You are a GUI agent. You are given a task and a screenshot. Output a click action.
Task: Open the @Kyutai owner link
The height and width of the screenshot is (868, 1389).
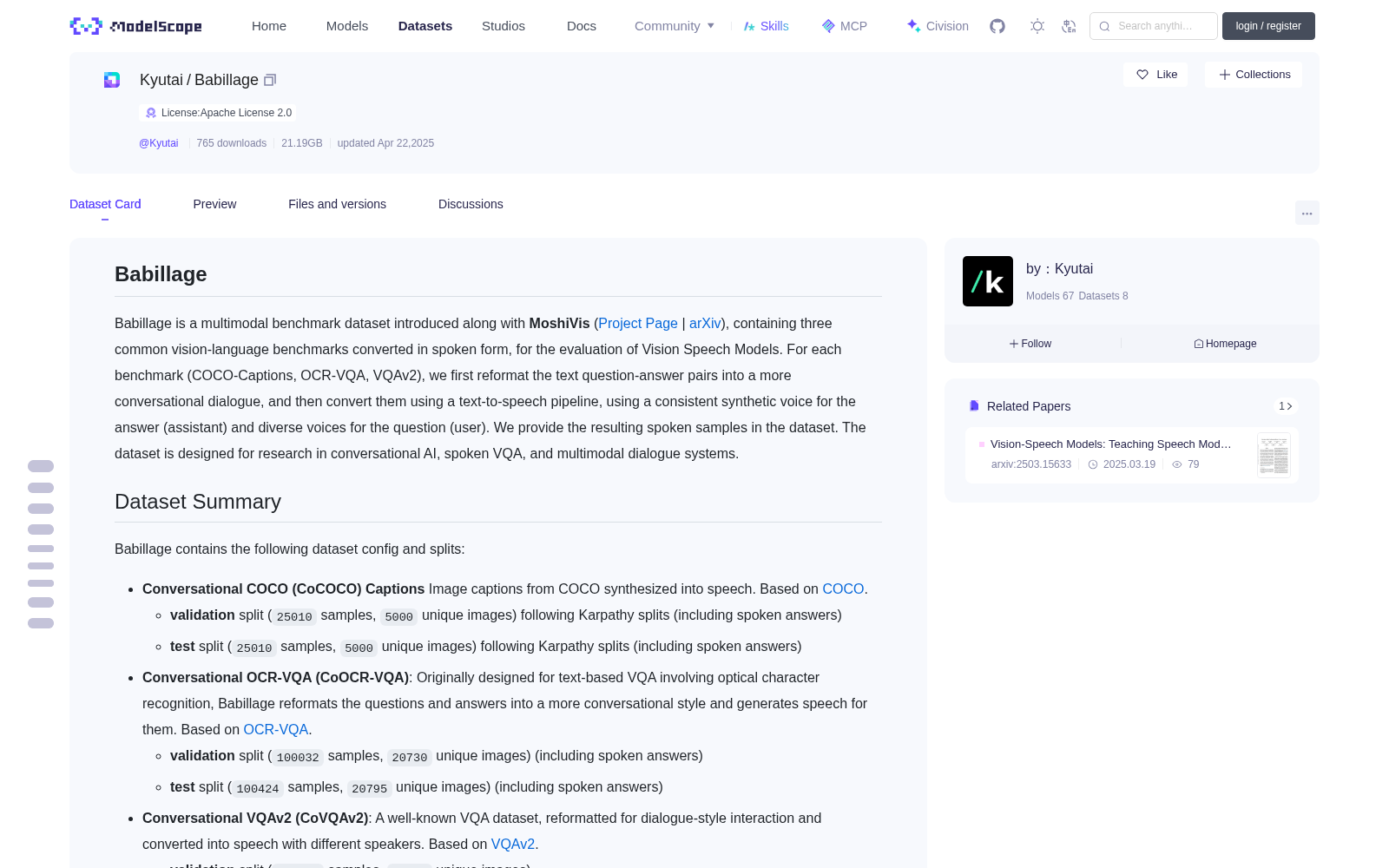[x=159, y=143]
